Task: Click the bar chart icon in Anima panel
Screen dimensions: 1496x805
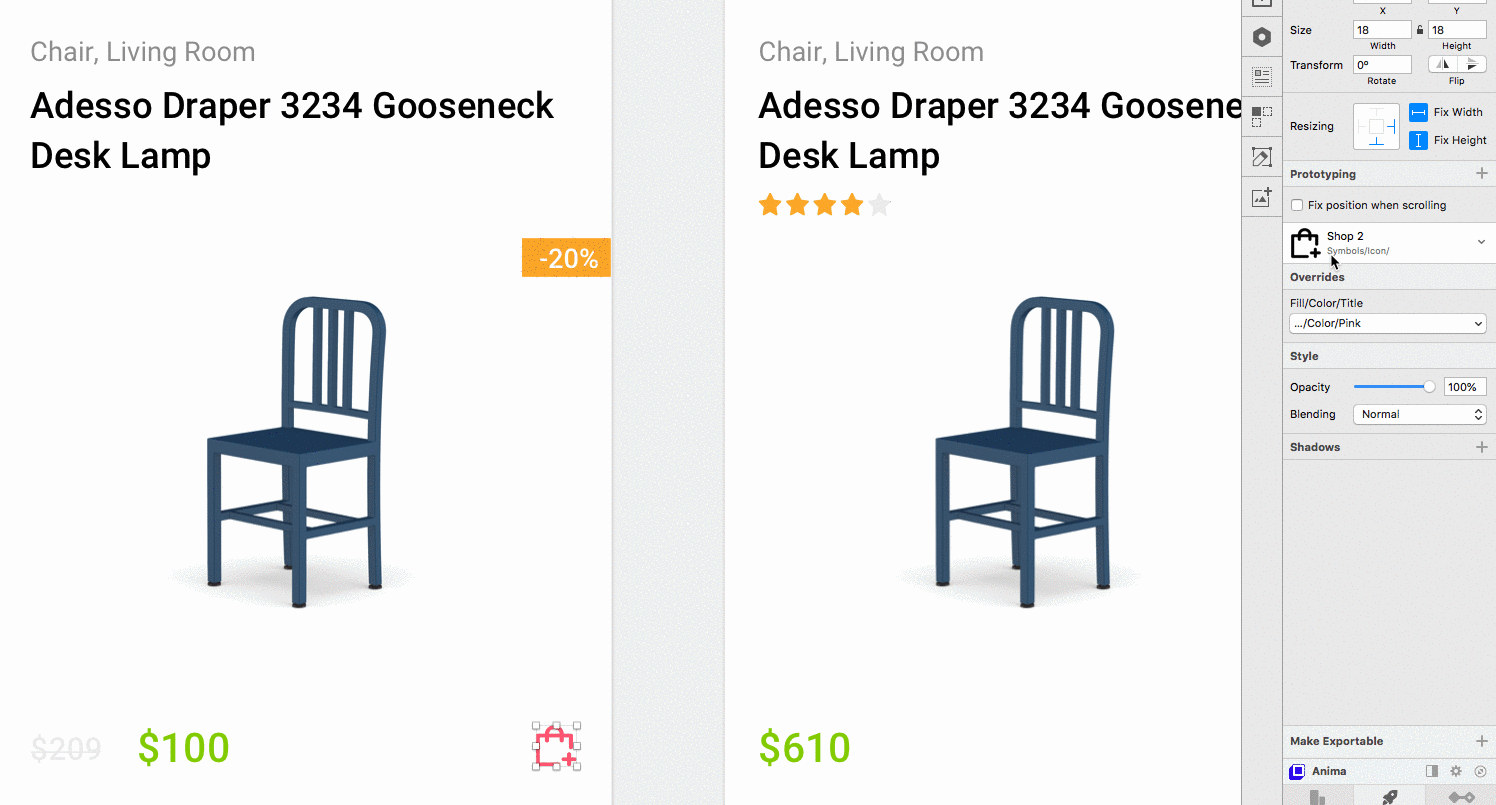Action: [x=1317, y=796]
